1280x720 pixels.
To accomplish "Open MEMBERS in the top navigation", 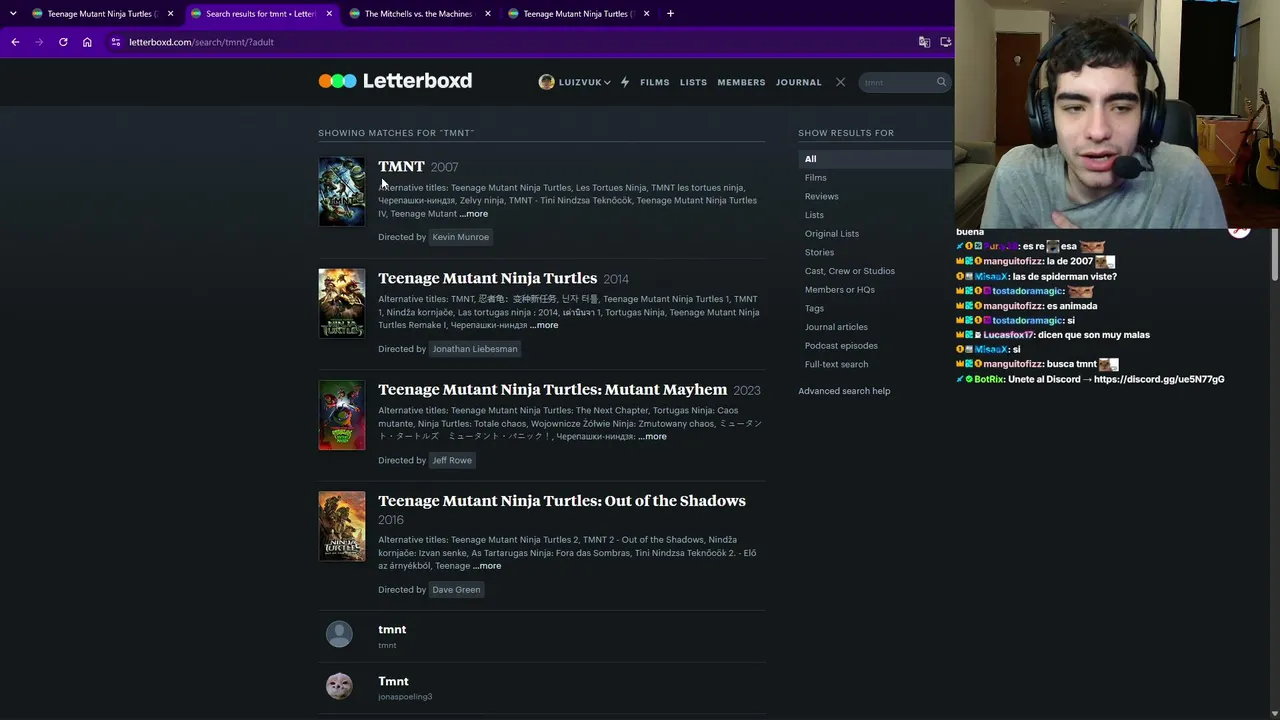I will (741, 82).
